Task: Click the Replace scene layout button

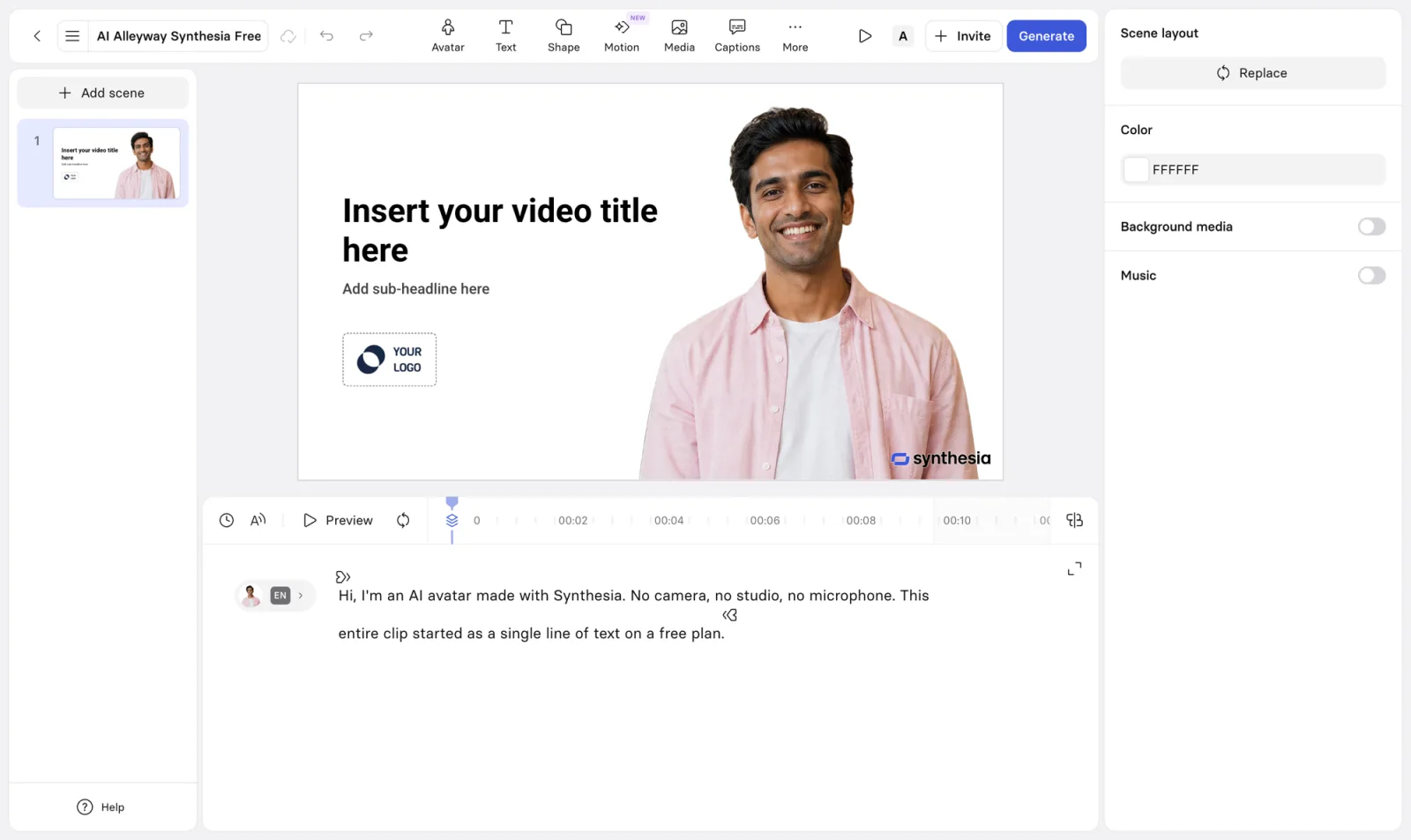Action: click(1252, 73)
